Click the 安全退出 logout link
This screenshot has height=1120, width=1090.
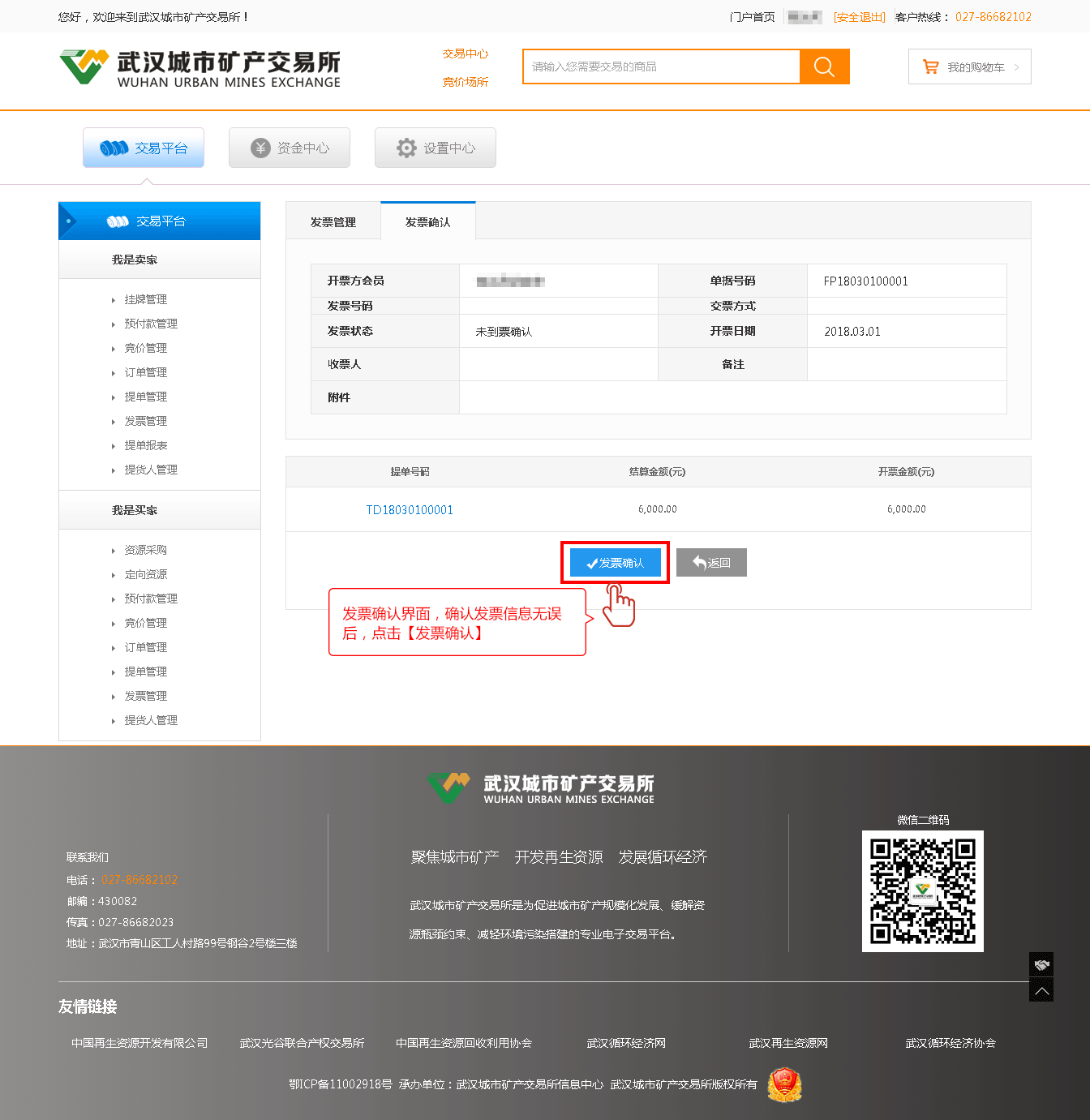tap(859, 17)
